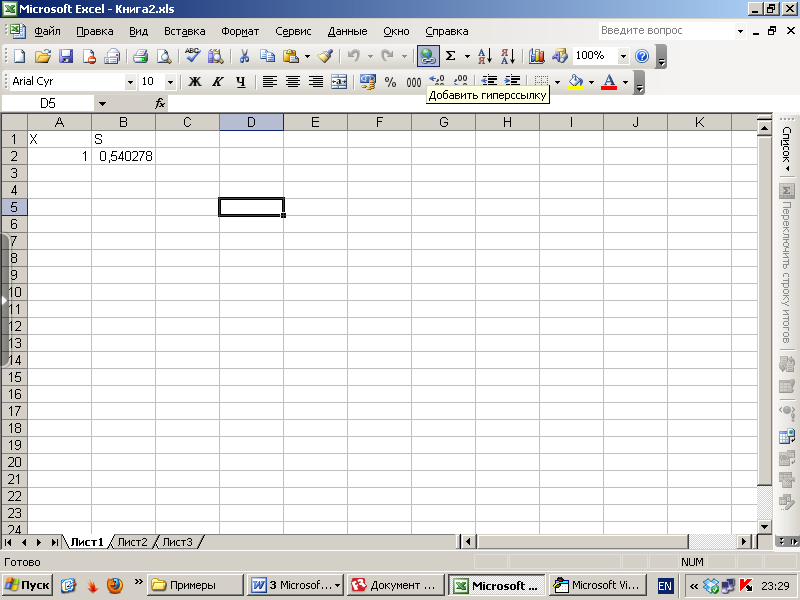The height and width of the screenshot is (600, 800).
Task: Insert AutoSum with sigma icon
Action: pos(451,56)
